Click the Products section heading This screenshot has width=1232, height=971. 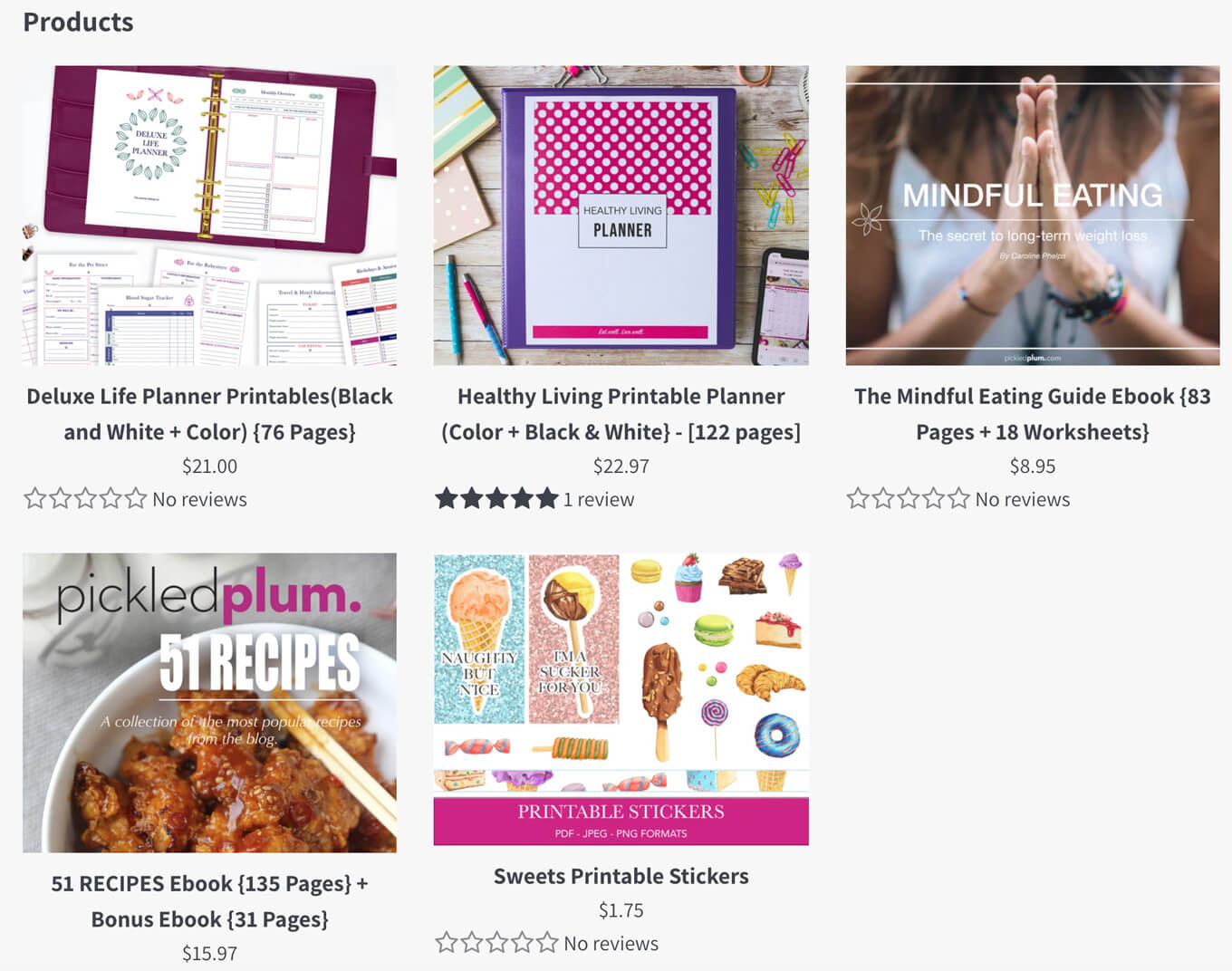(78, 22)
